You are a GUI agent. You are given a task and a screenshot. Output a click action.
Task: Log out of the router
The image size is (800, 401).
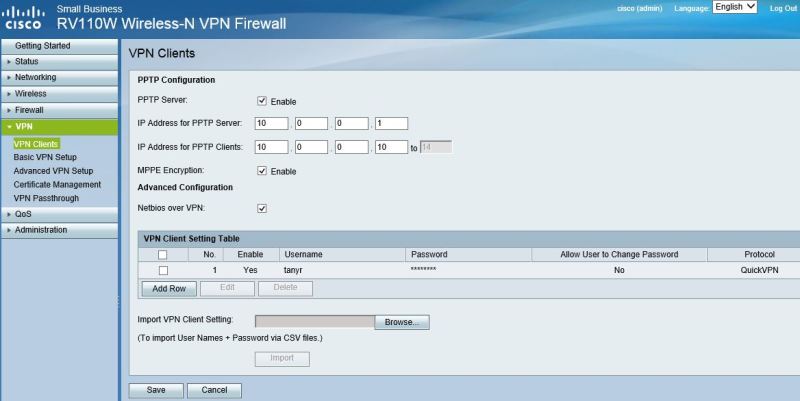(x=783, y=8)
